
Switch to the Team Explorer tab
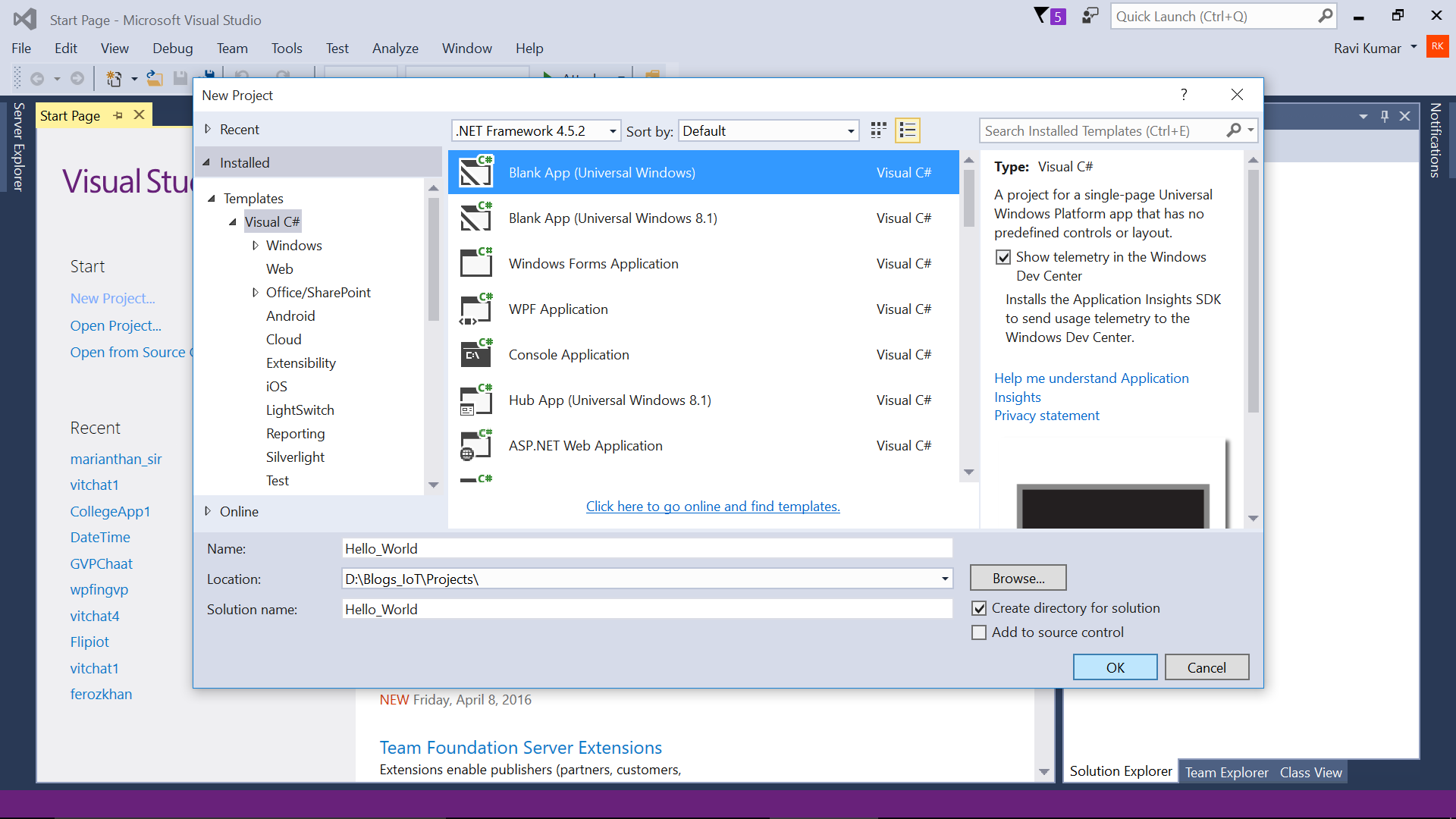click(x=1226, y=772)
